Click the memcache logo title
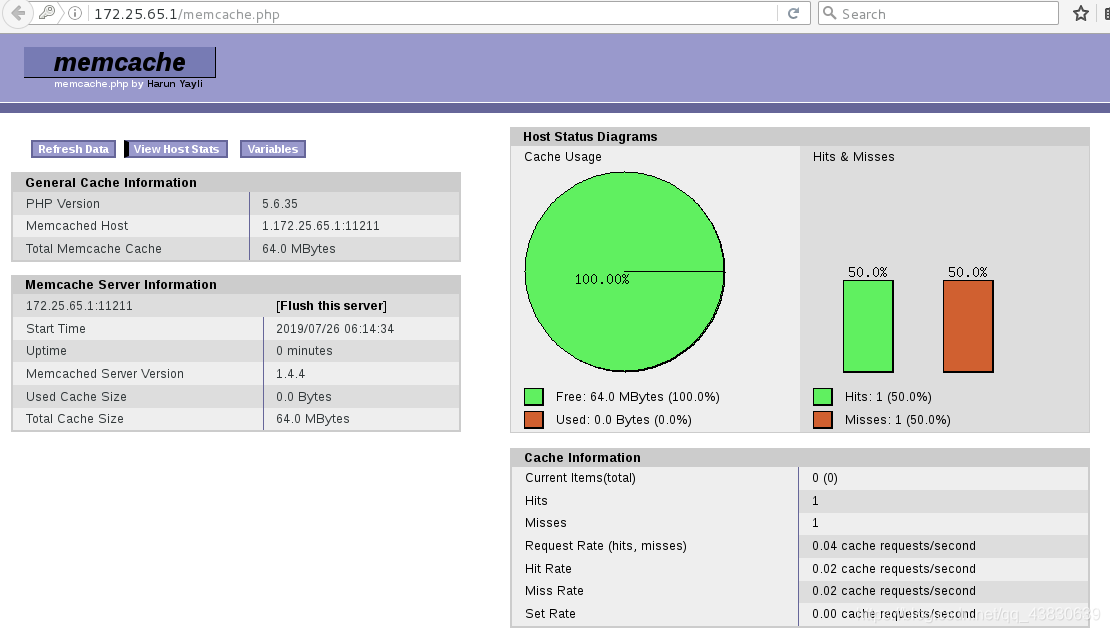The height and width of the screenshot is (633, 1110). 120,62
